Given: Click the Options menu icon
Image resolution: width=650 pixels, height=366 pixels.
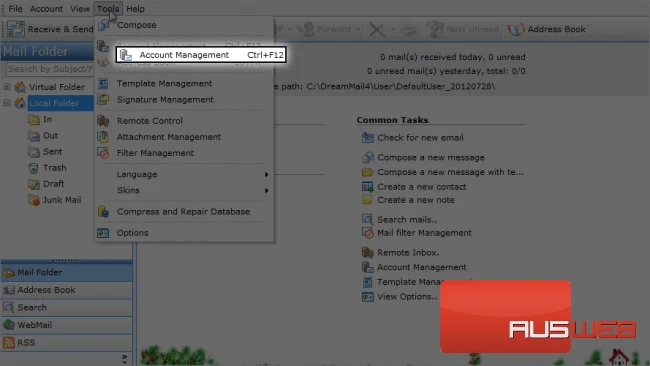Looking at the screenshot, I should (x=103, y=233).
